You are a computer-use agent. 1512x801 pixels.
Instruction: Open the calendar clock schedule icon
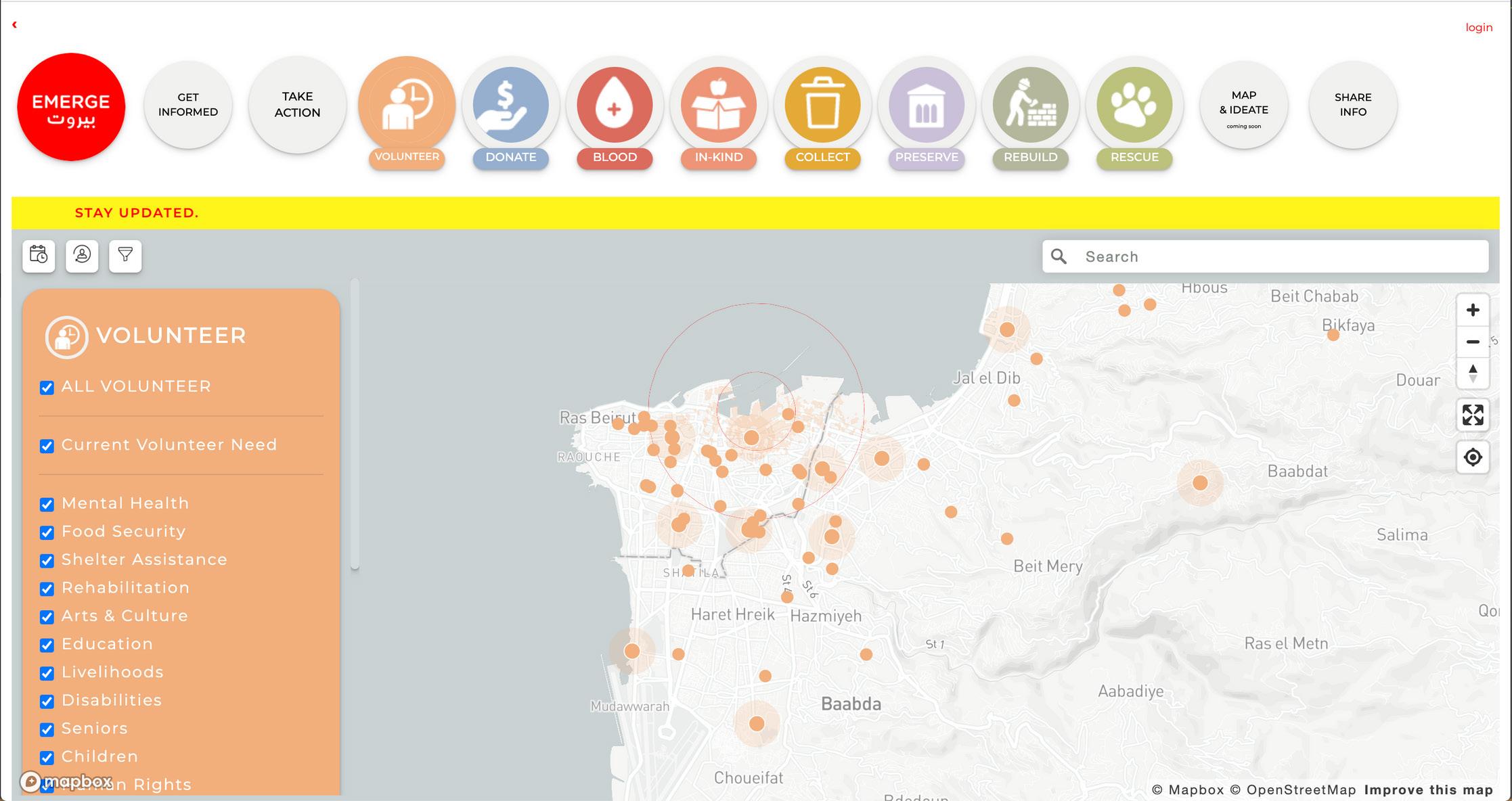[39, 256]
